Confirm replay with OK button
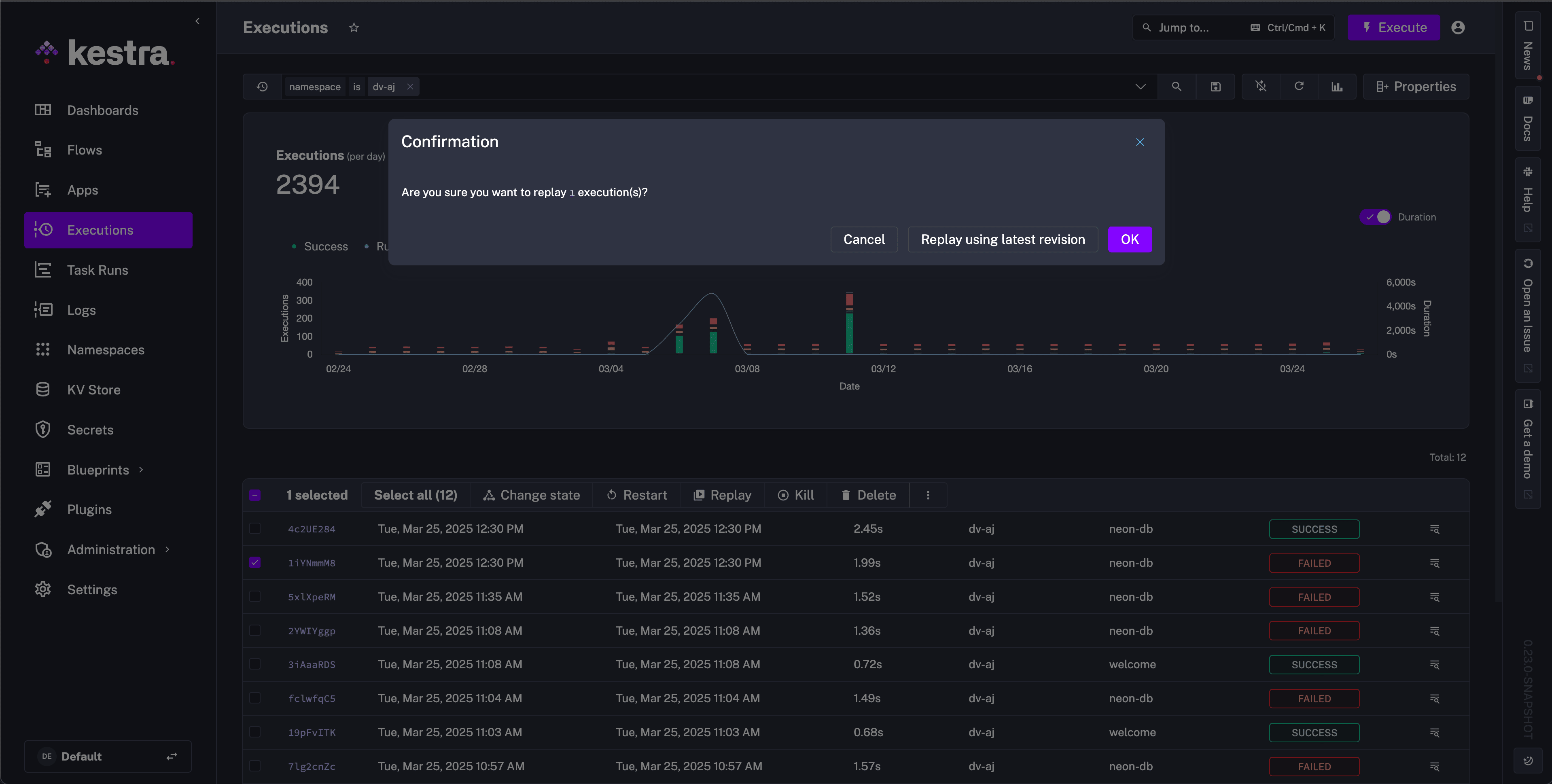1552x784 pixels. coord(1130,239)
